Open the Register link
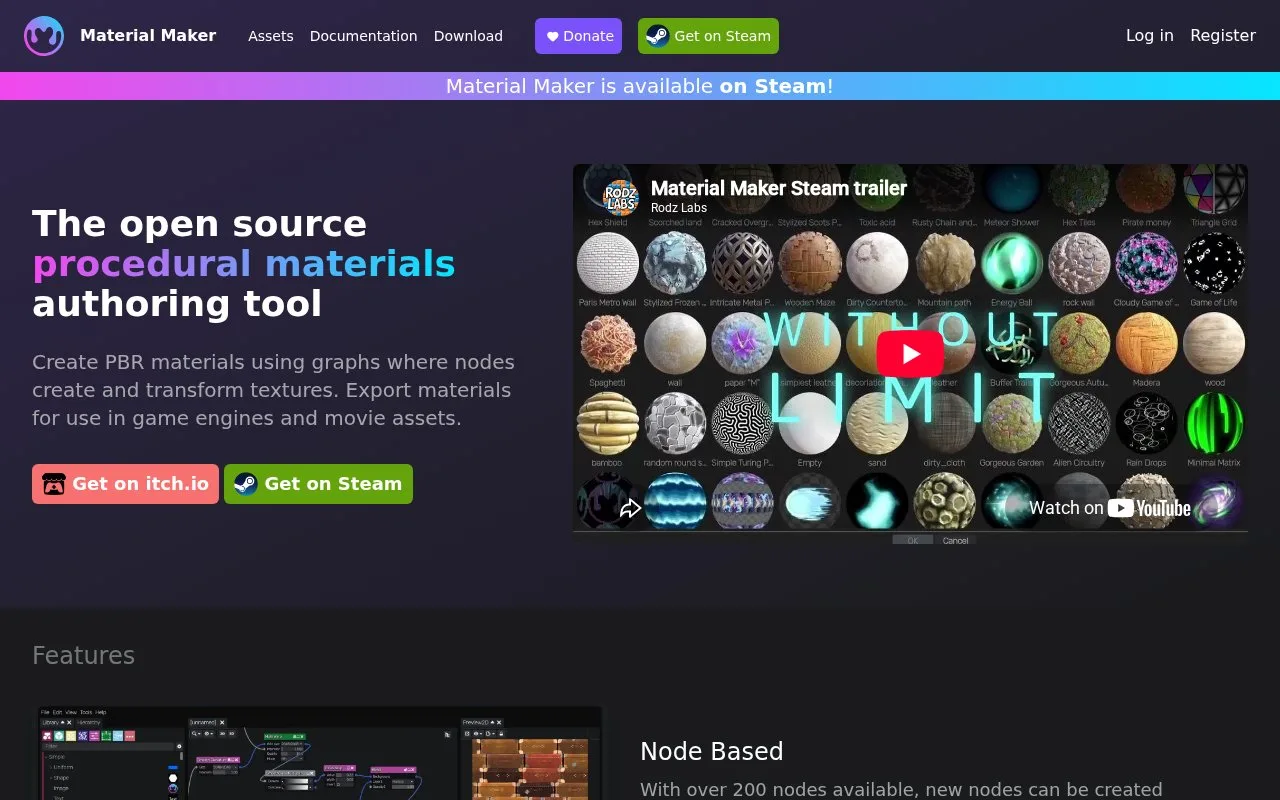The image size is (1280, 800). [1223, 36]
